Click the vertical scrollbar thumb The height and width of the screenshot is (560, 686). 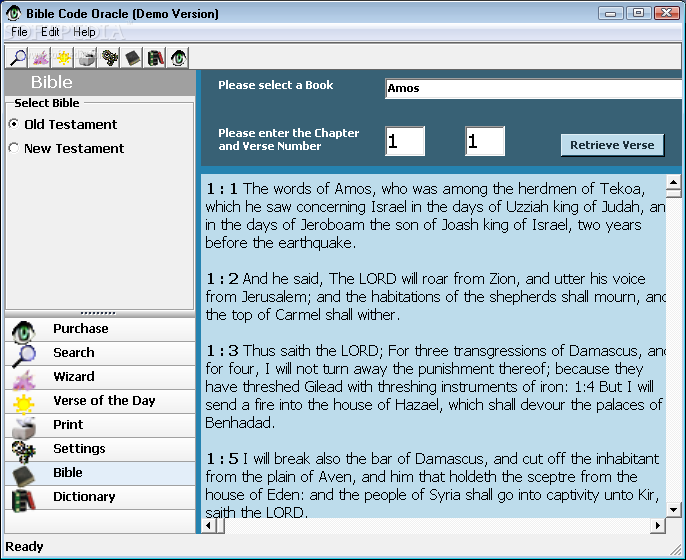[673, 193]
